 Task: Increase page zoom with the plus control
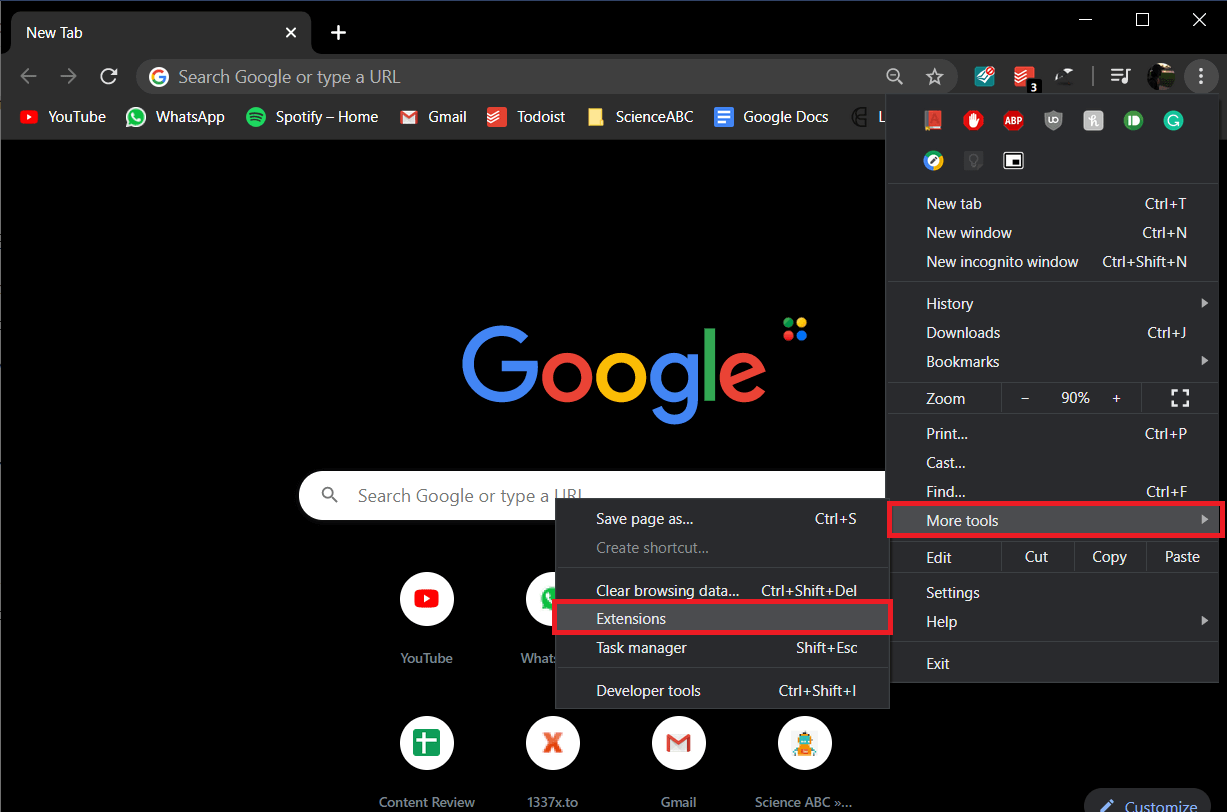pos(1117,397)
